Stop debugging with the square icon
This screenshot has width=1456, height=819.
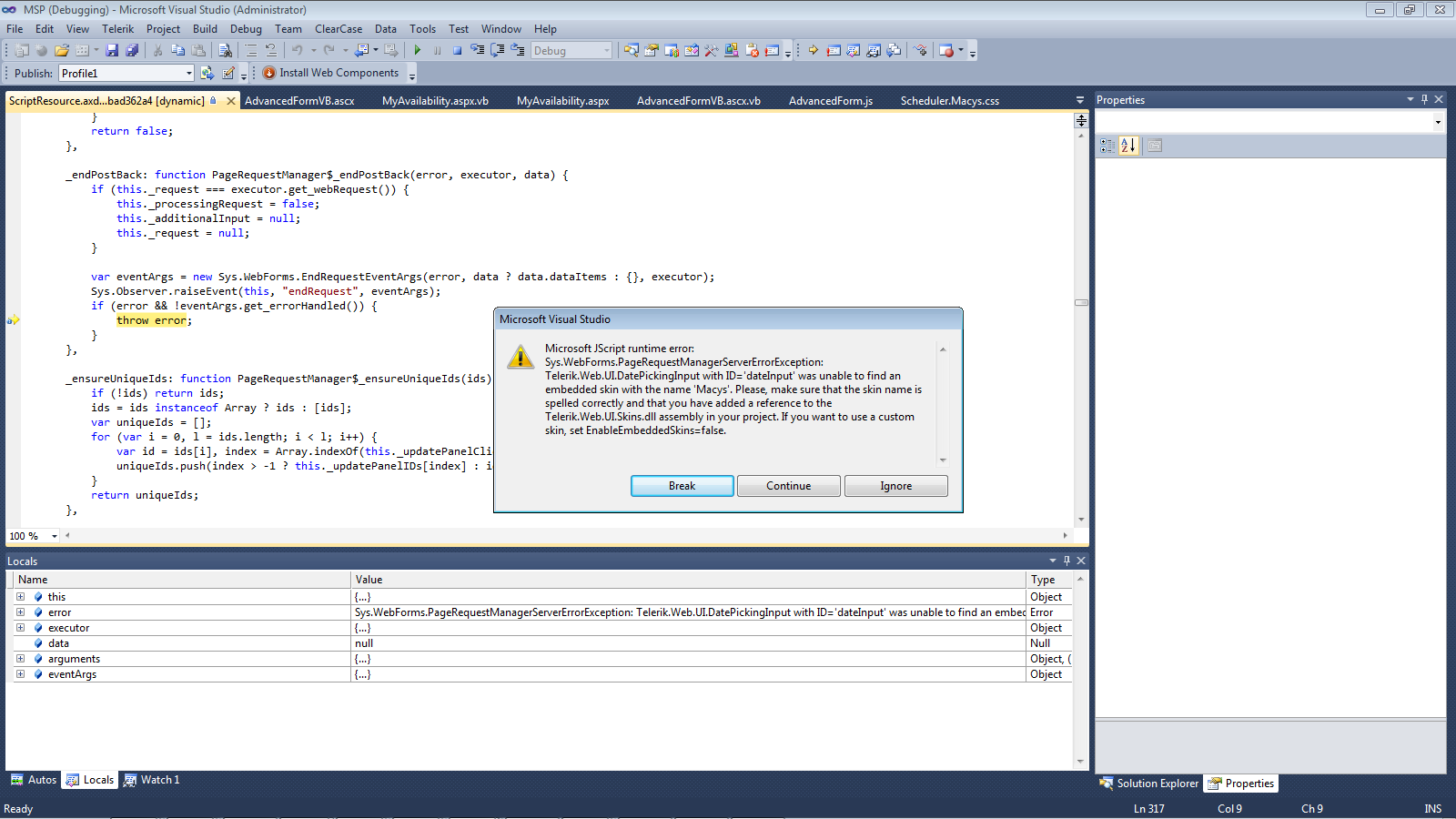tap(458, 51)
